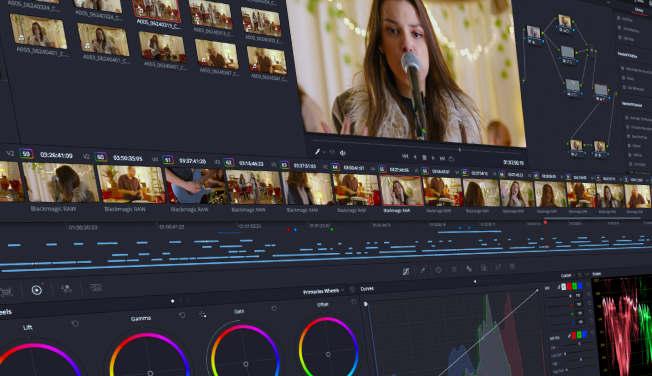Open the Primaries Wheels mode dropdown

click(323, 292)
